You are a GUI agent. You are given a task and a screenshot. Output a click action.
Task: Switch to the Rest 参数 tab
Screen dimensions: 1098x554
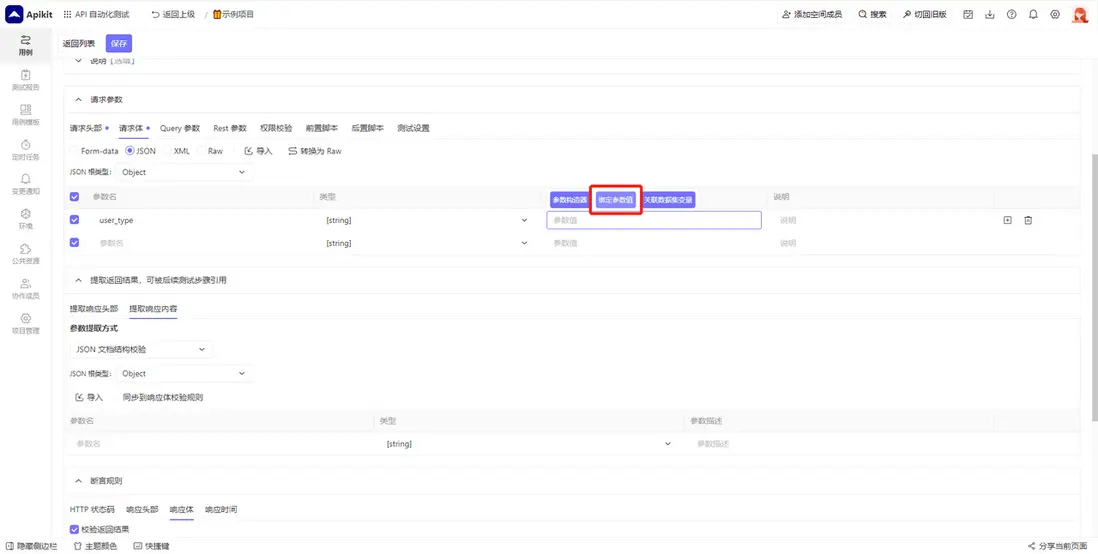[230, 128]
